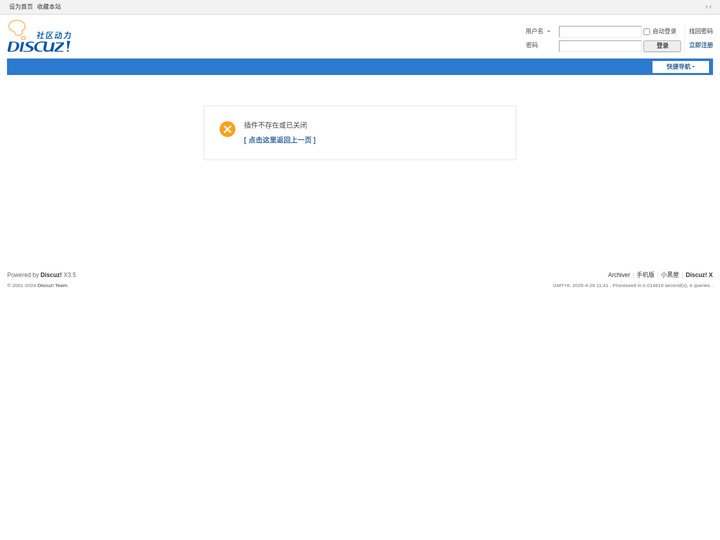Click the 密码 label
The height and width of the screenshot is (540, 720).
(x=532, y=45)
